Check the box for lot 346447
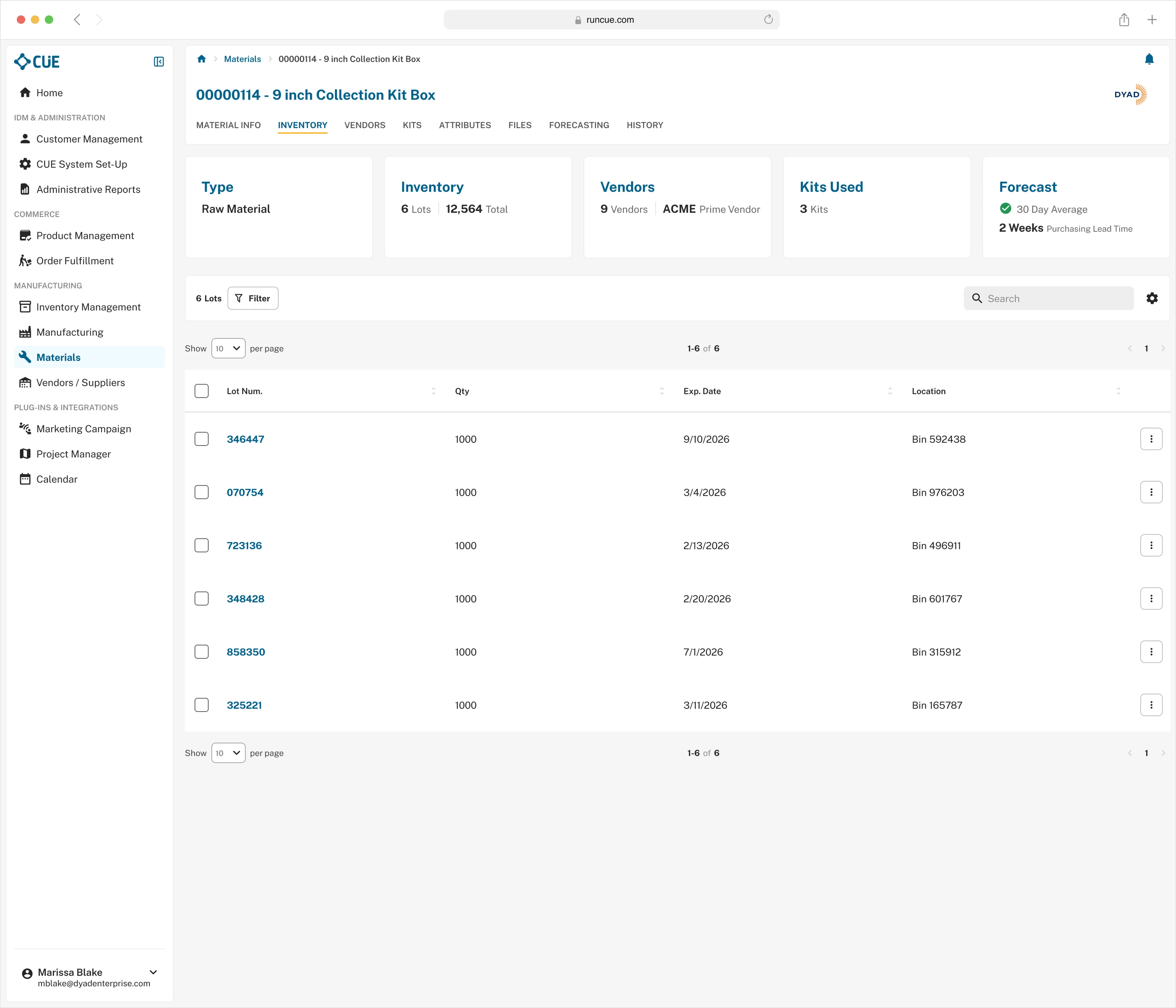This screenshot has width=1176, height=1008. click(x=202, y=439)
